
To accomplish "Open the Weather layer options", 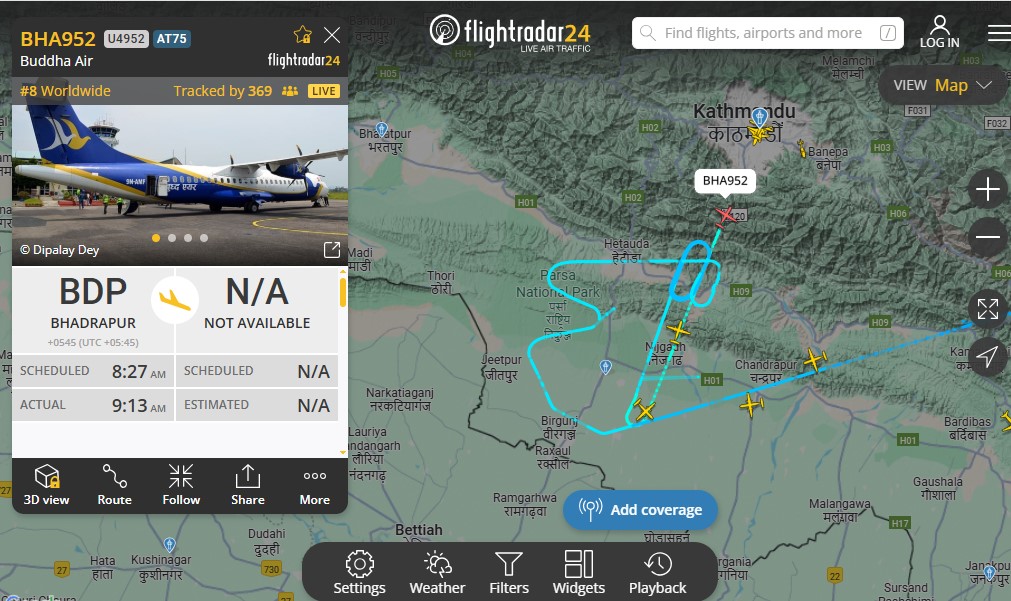I will pyautogui.click(x=437, y=572).
